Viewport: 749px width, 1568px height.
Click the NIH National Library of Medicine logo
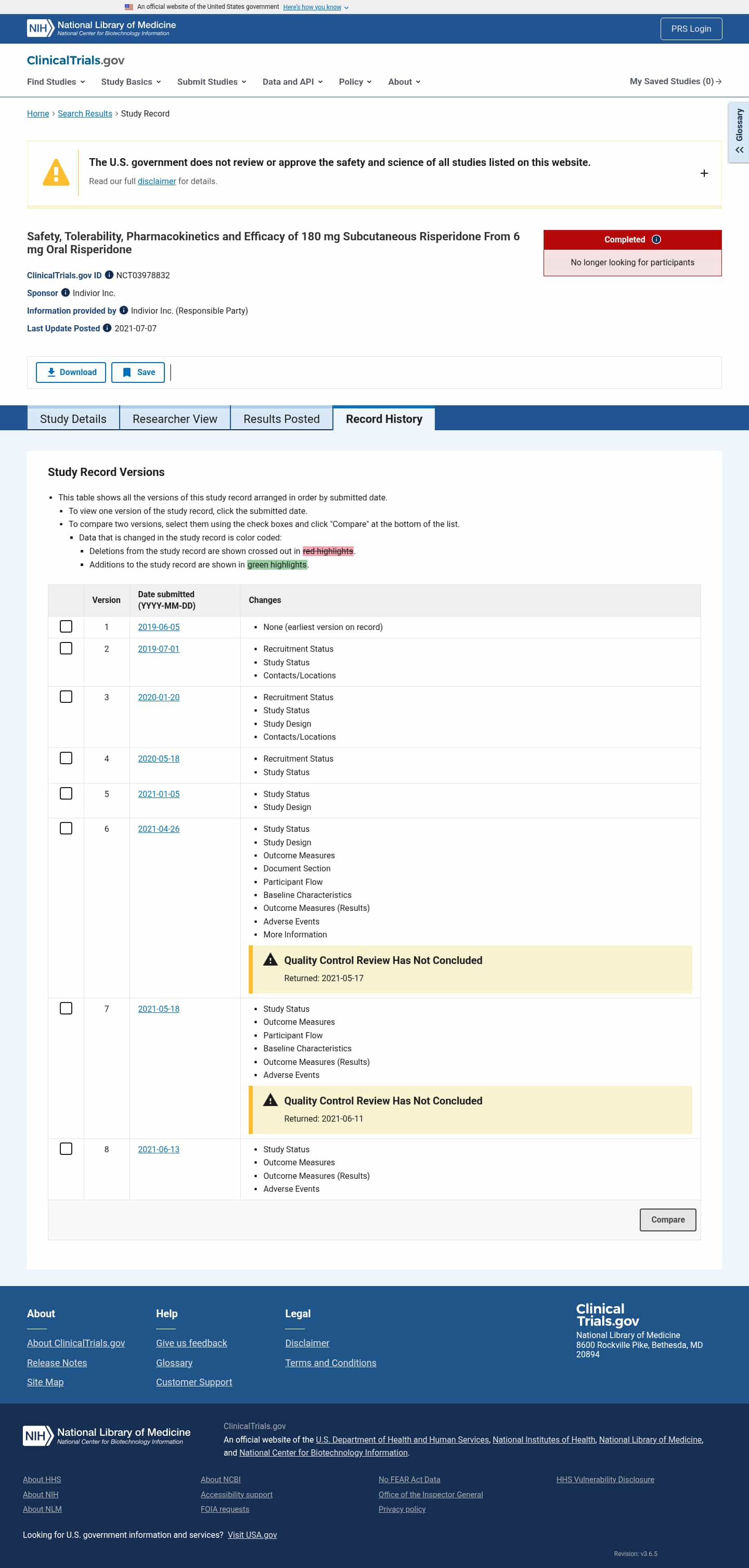(x=101, y=28)
